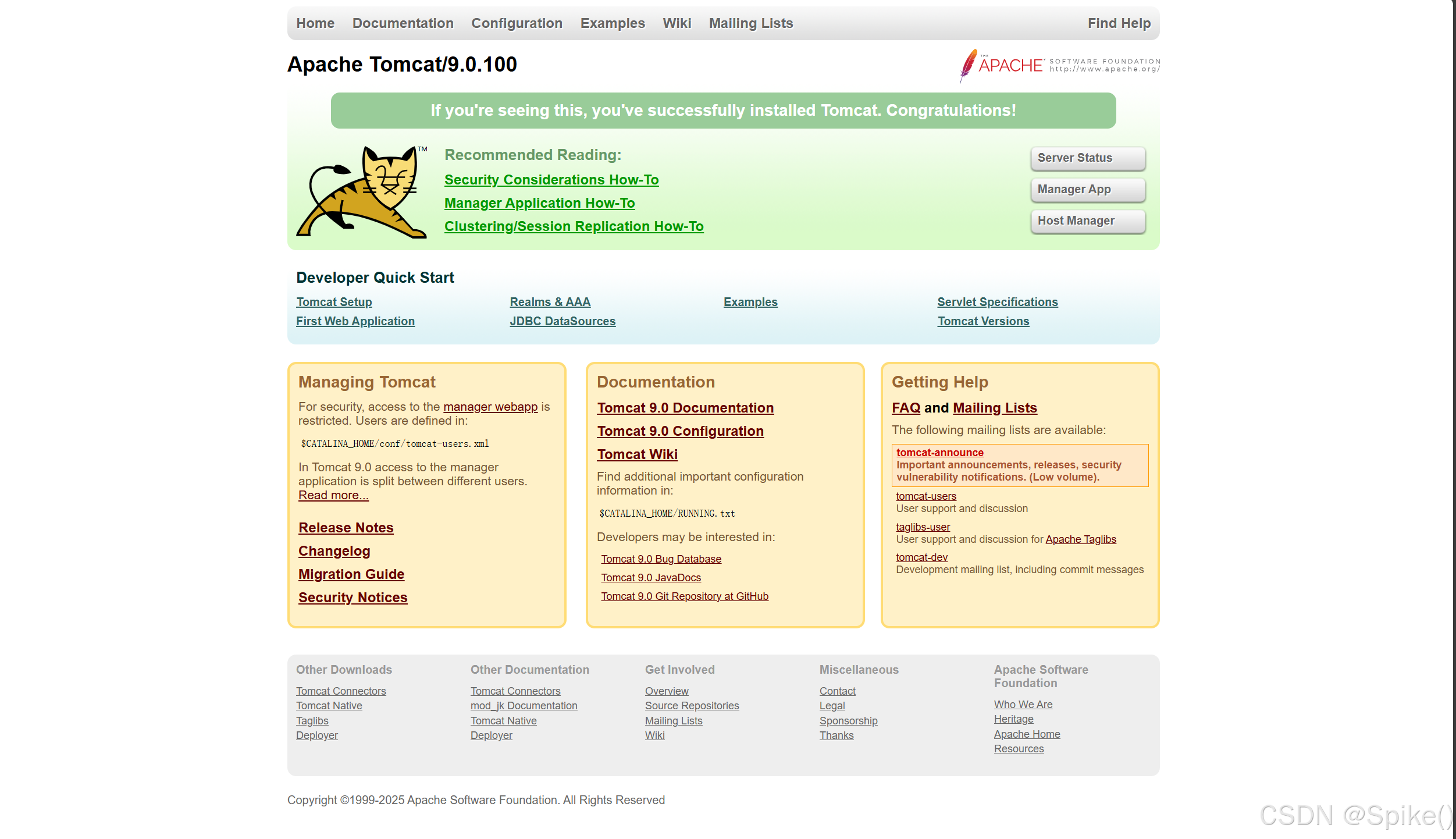Image resolution: width=1456 pixels, height=839 pixels.
Task: Open the manager webapp link
Action: (x=490, y=407)
